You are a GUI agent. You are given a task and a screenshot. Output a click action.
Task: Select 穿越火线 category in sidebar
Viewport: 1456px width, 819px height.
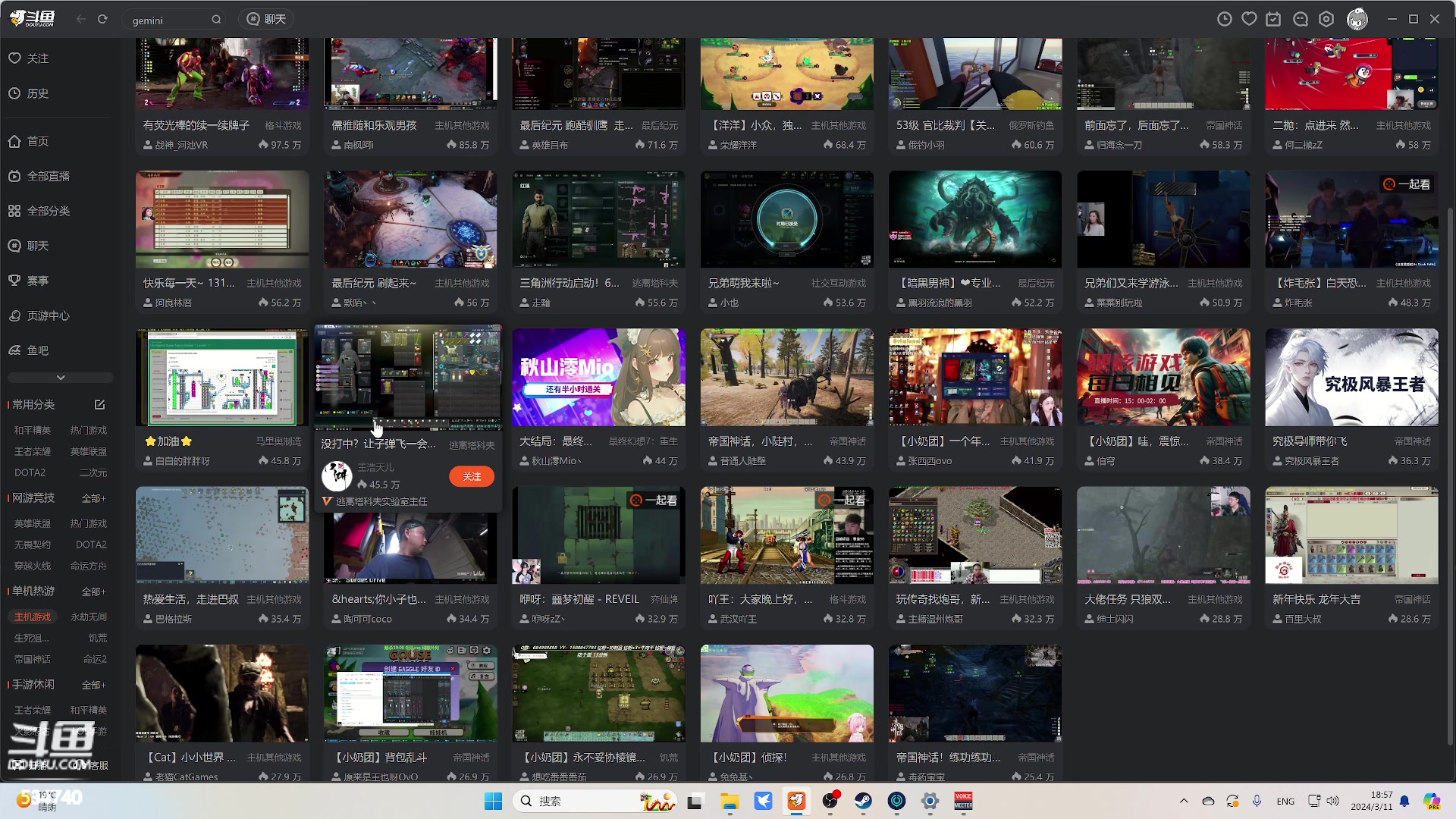pos(33,566)
